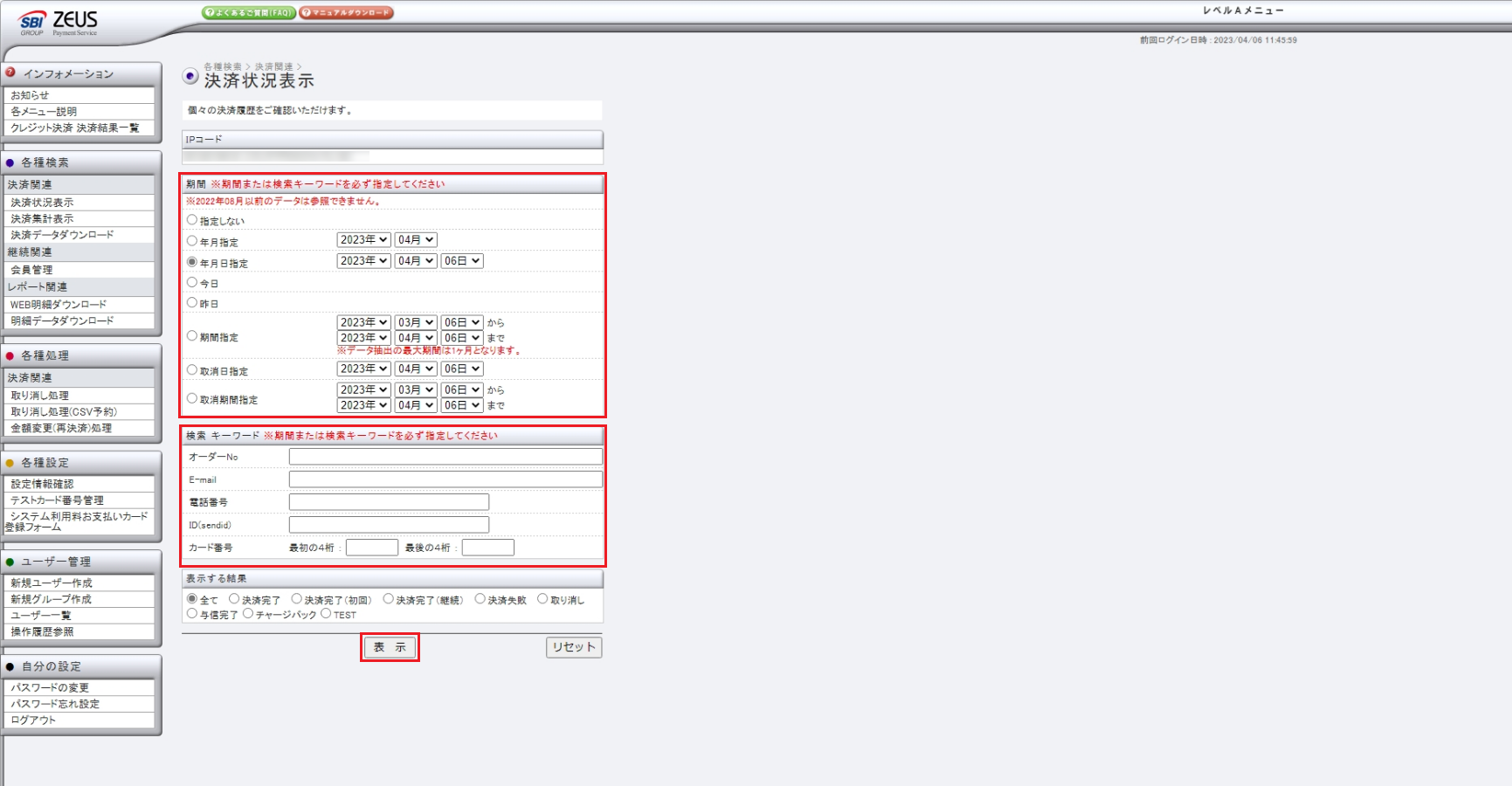This screenshot has width=1512, height=786.
Task: Open the month dropdown for 年月日指定
Action: [x=416, y=261]
